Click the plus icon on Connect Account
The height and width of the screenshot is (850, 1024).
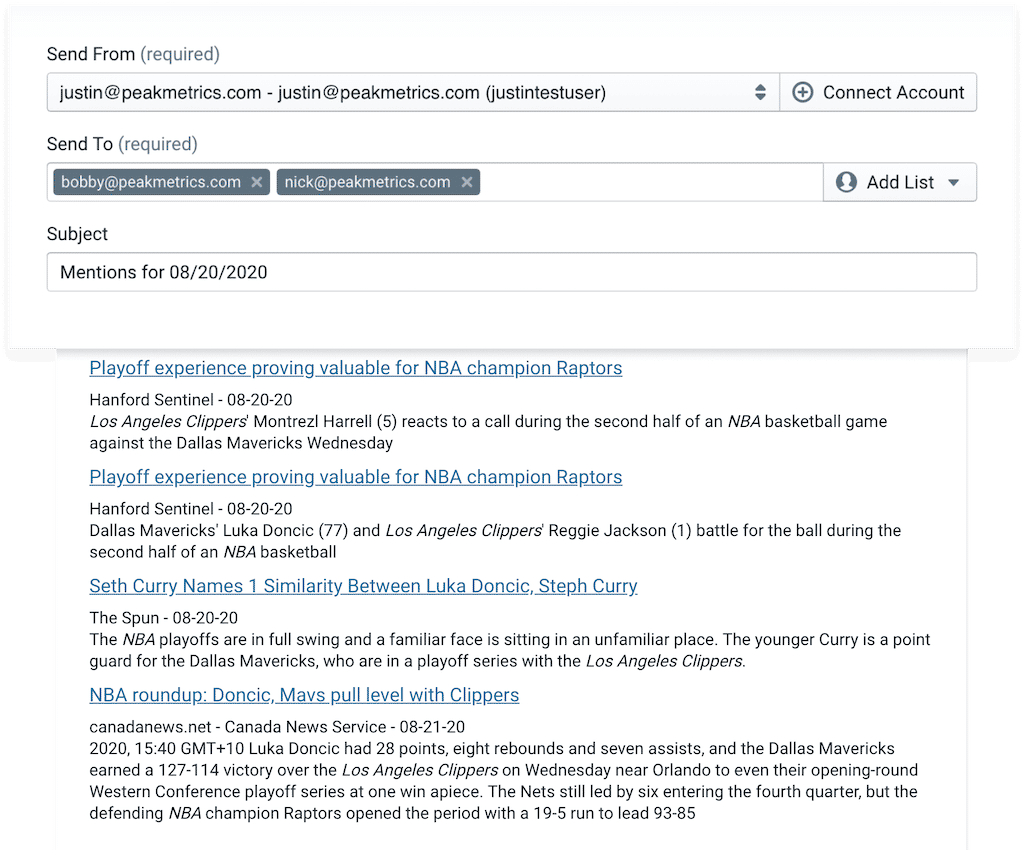[803, 92]
